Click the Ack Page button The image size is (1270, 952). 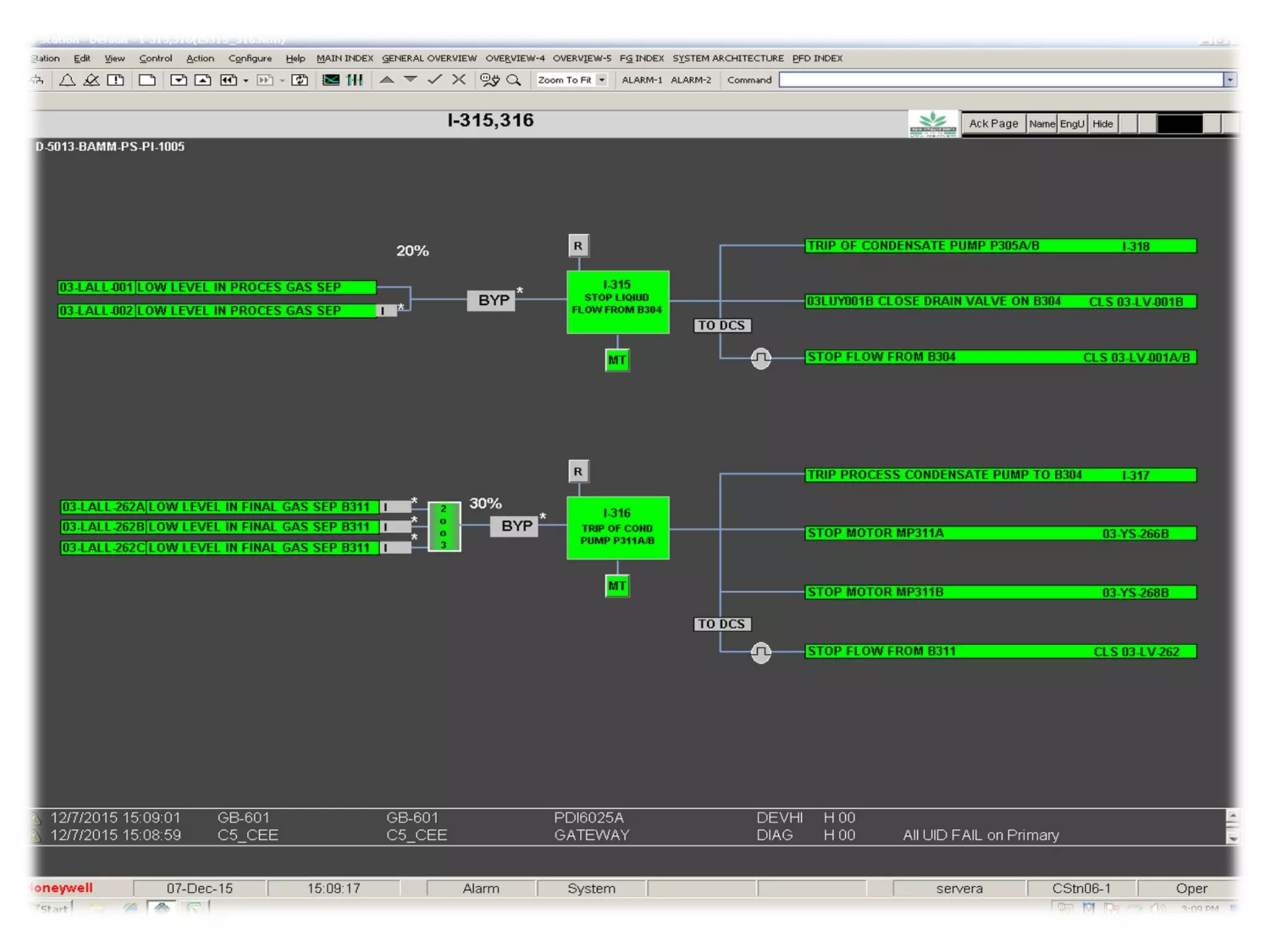click(x=993, y=123)
